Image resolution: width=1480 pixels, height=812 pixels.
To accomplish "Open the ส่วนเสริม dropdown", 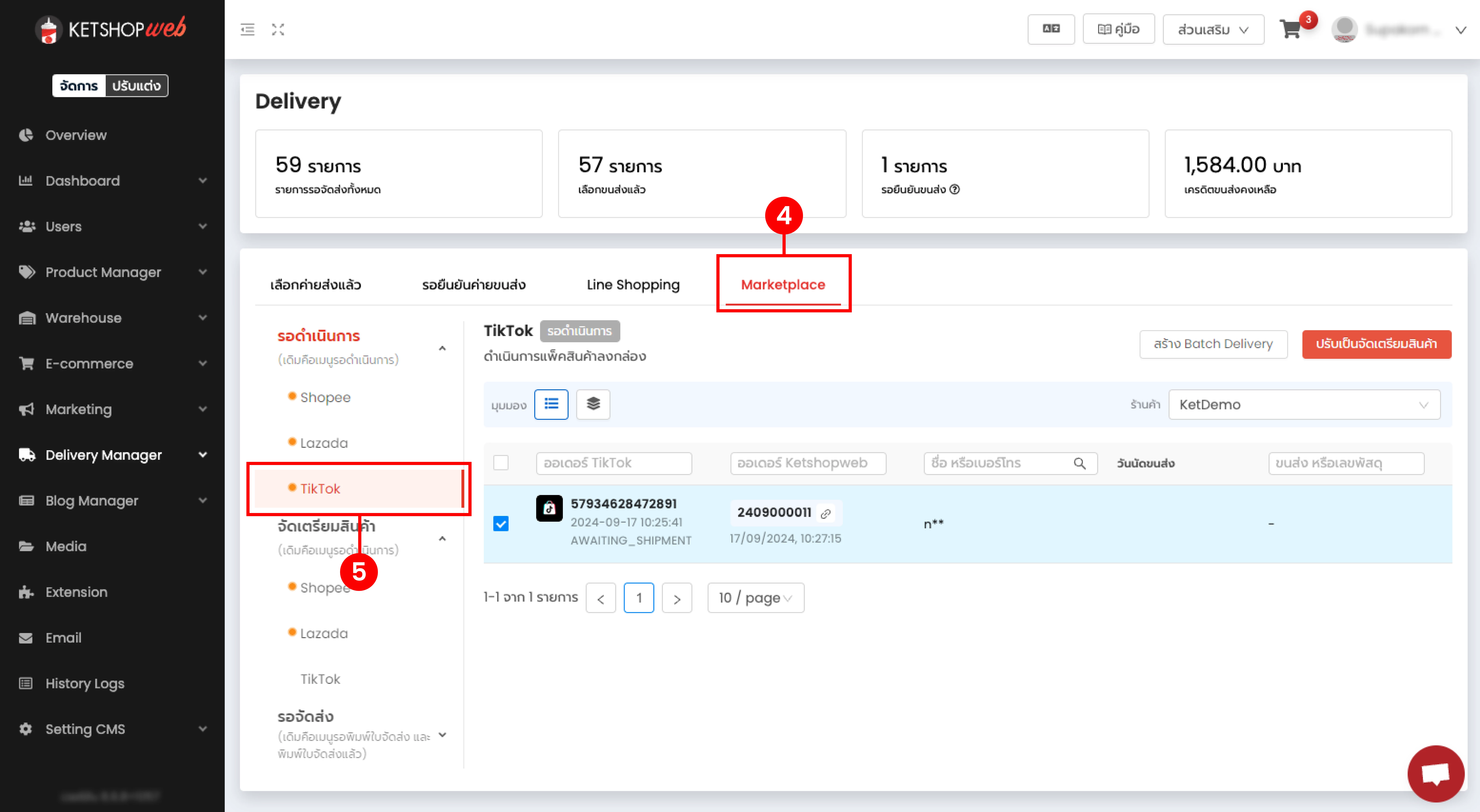I will click(x=1213, y=29).
